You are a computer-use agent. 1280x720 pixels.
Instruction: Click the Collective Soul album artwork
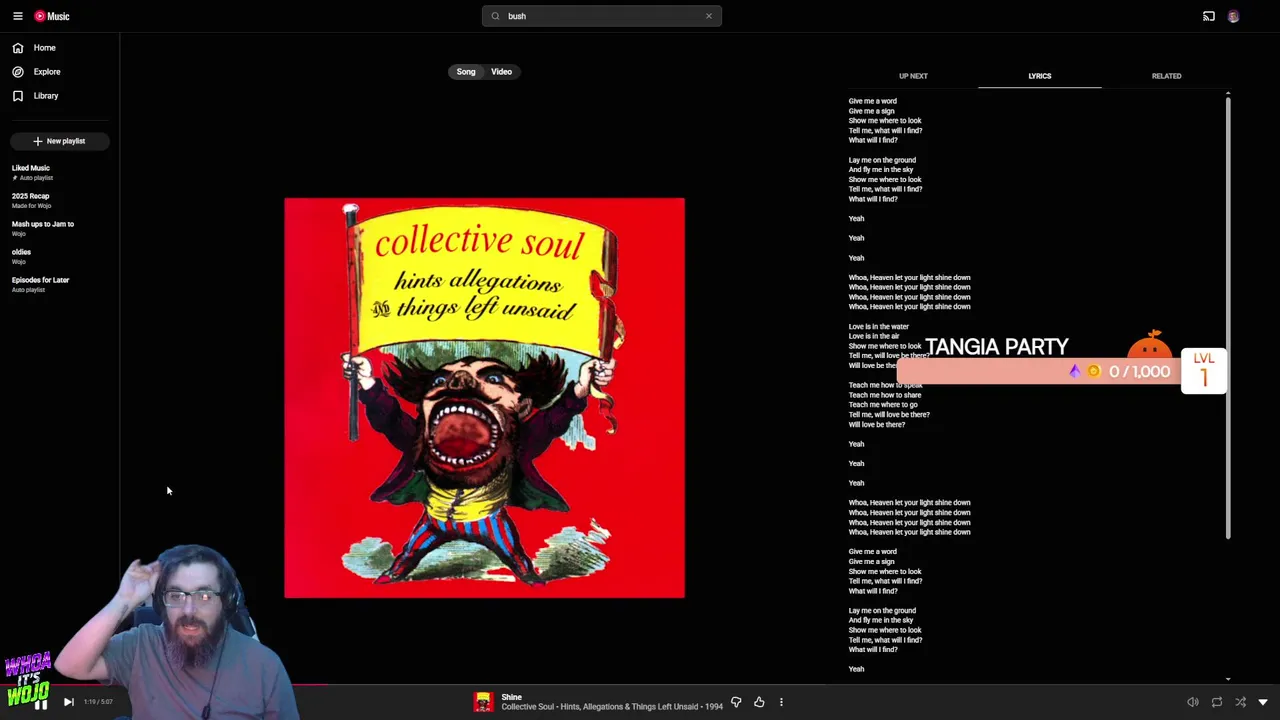(x=485, y=398)
